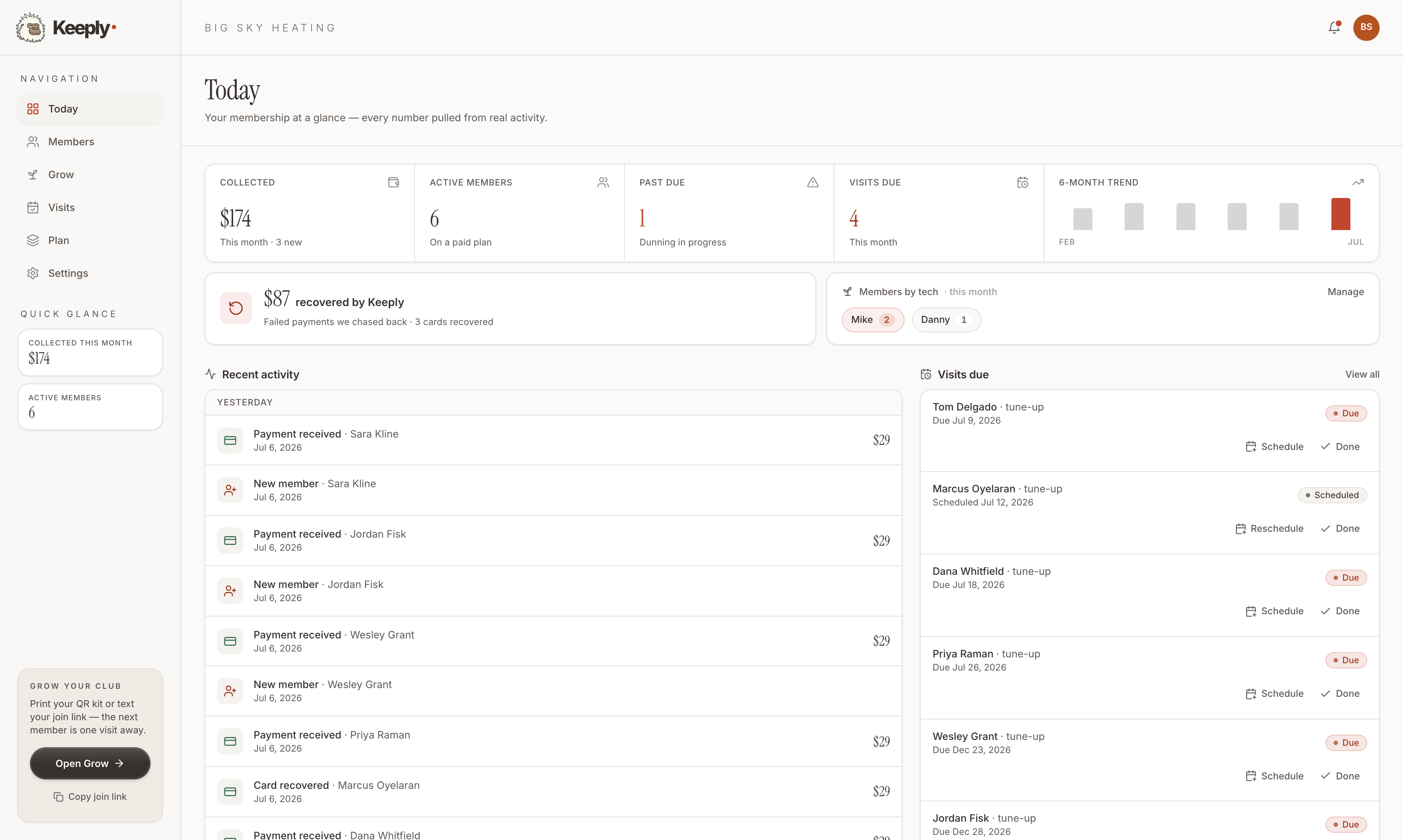
Task: Click the Scheduled badge on Marcus Oyelaran
Action: click(1332, 495)
